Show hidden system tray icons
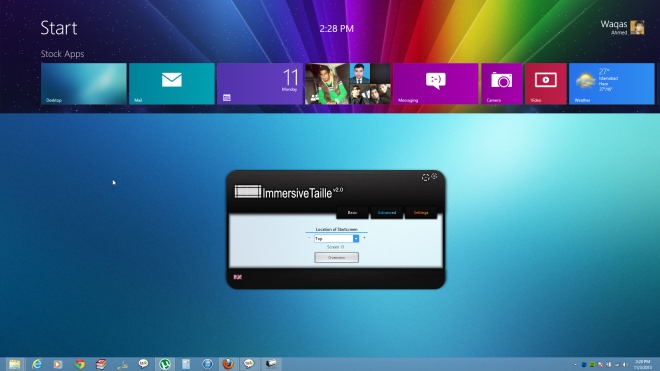This screenshot has height=371, width=660. tap(575, 365)
